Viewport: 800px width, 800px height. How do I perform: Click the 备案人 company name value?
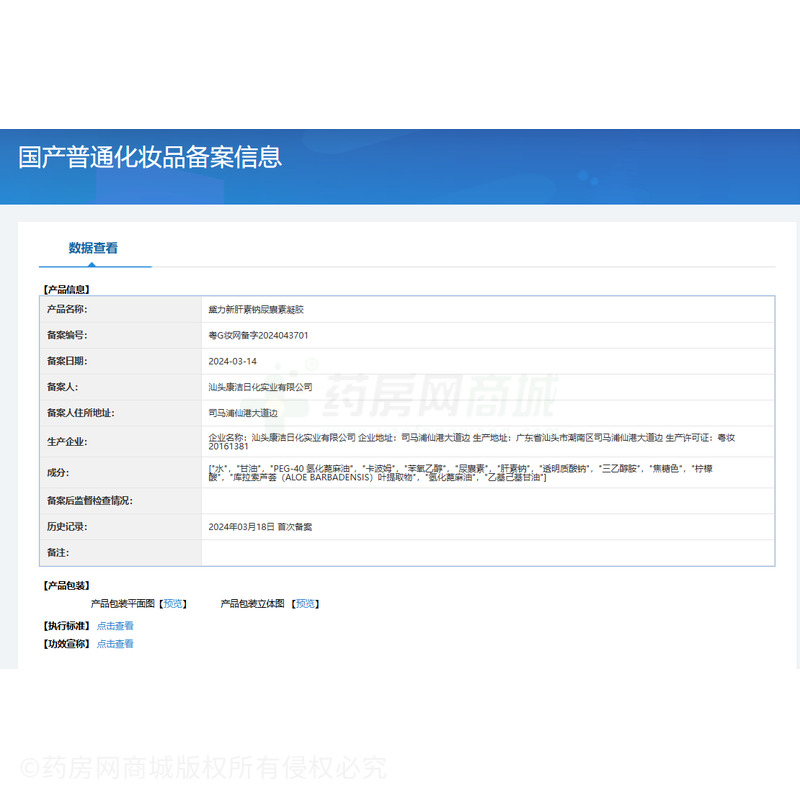[x=260, y=387]
